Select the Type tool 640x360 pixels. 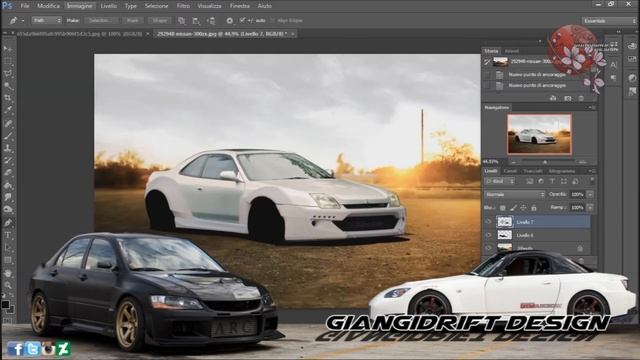pos(8,235)
